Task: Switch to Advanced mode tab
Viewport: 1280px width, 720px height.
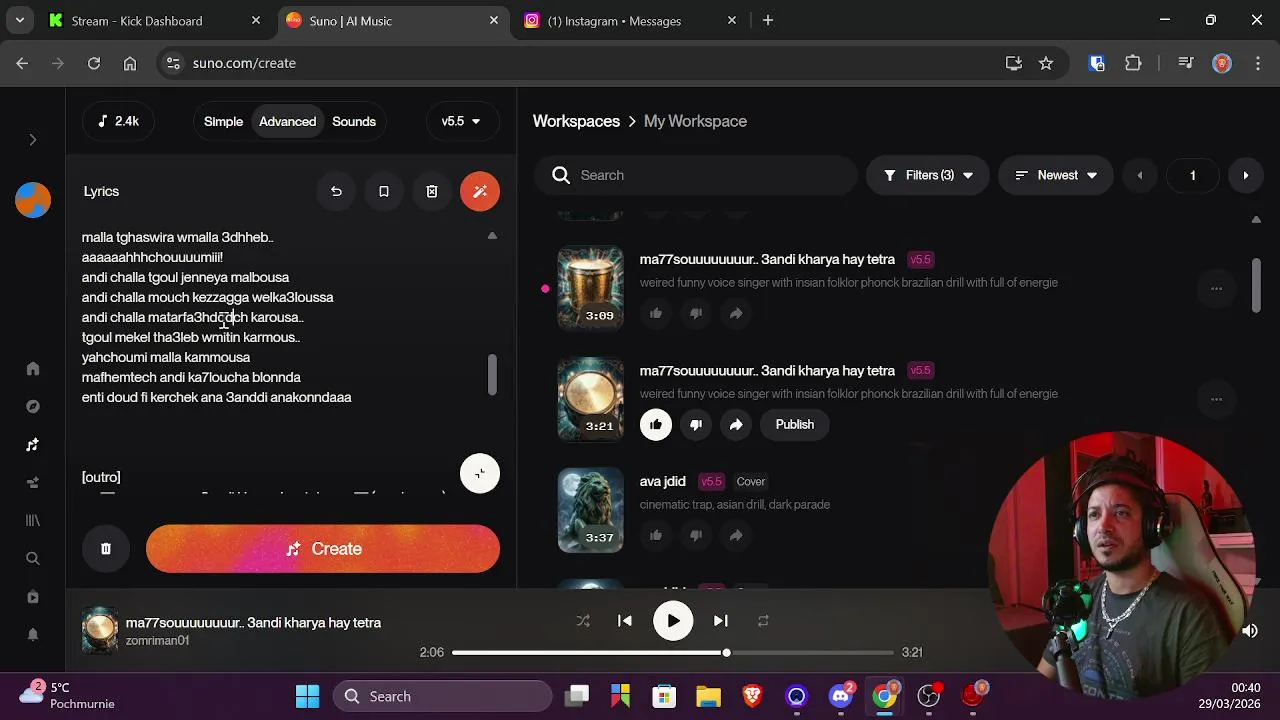Action: pyautogui.click(x=287, y=121)
